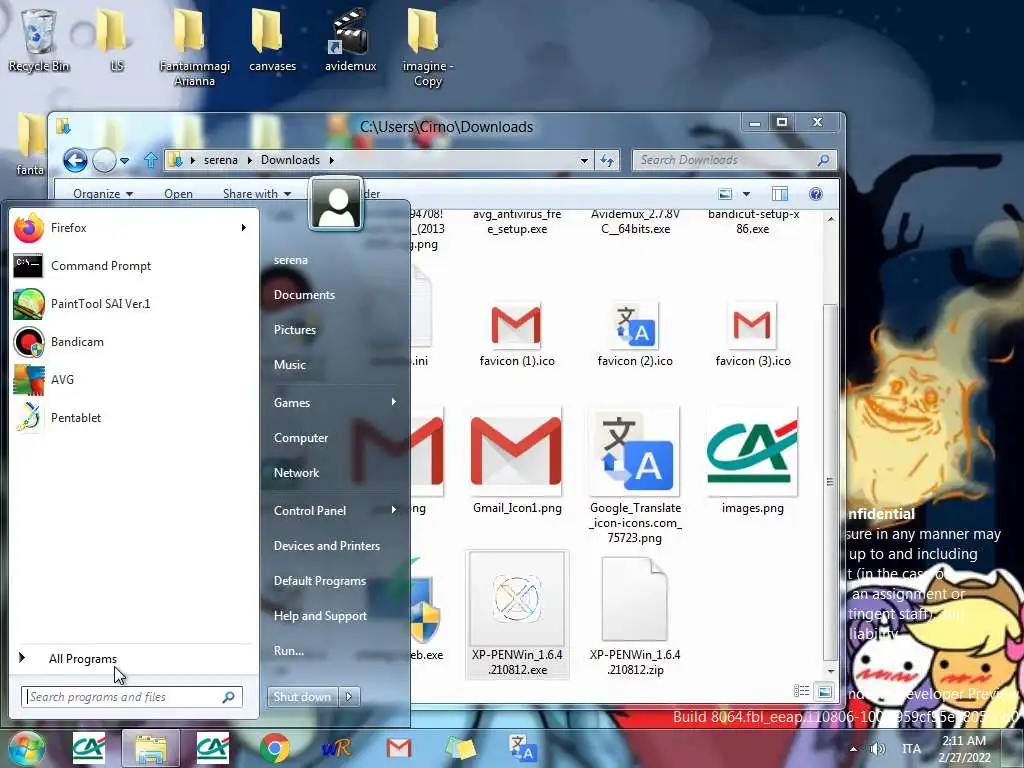Expand Control Panel submenu arrow
Viewport: 1024px width, 768px height.
click(x=393, y=509)
